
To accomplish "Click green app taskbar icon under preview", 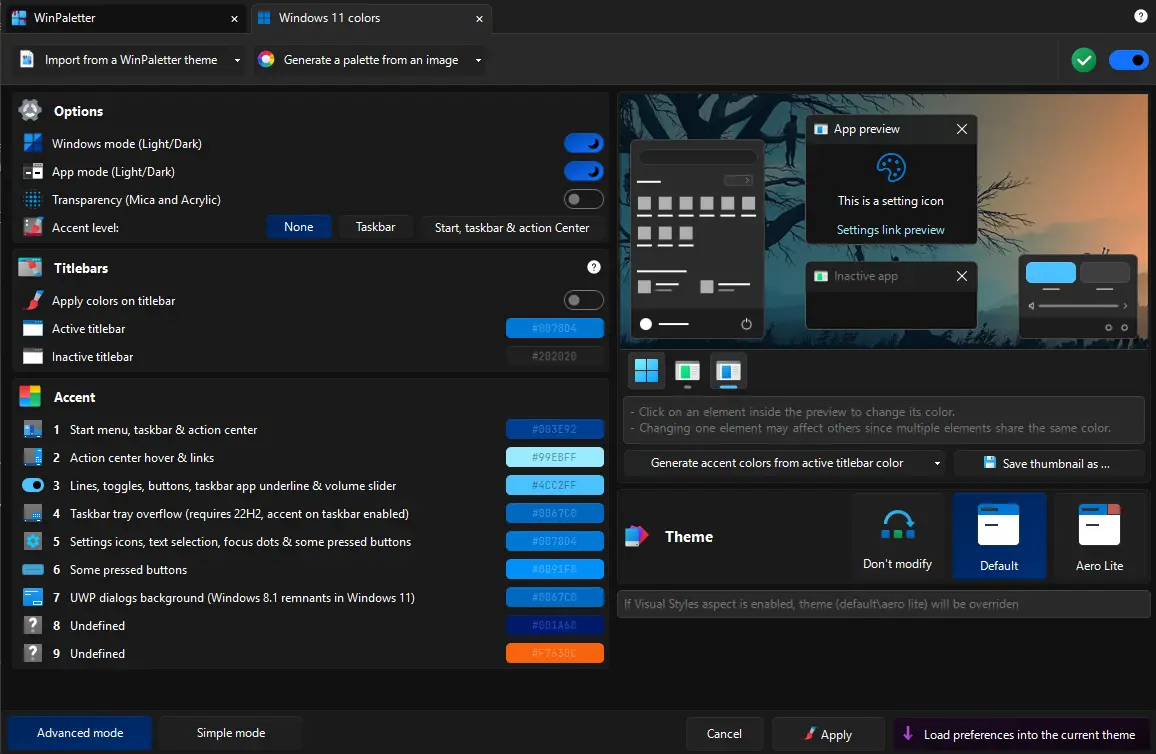I will (687, 371).
